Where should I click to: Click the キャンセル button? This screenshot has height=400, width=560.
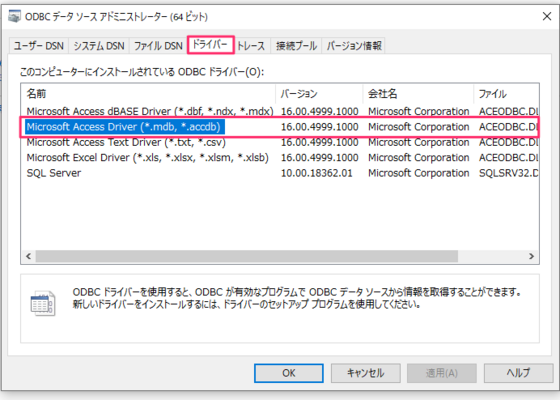coord(366,373)
